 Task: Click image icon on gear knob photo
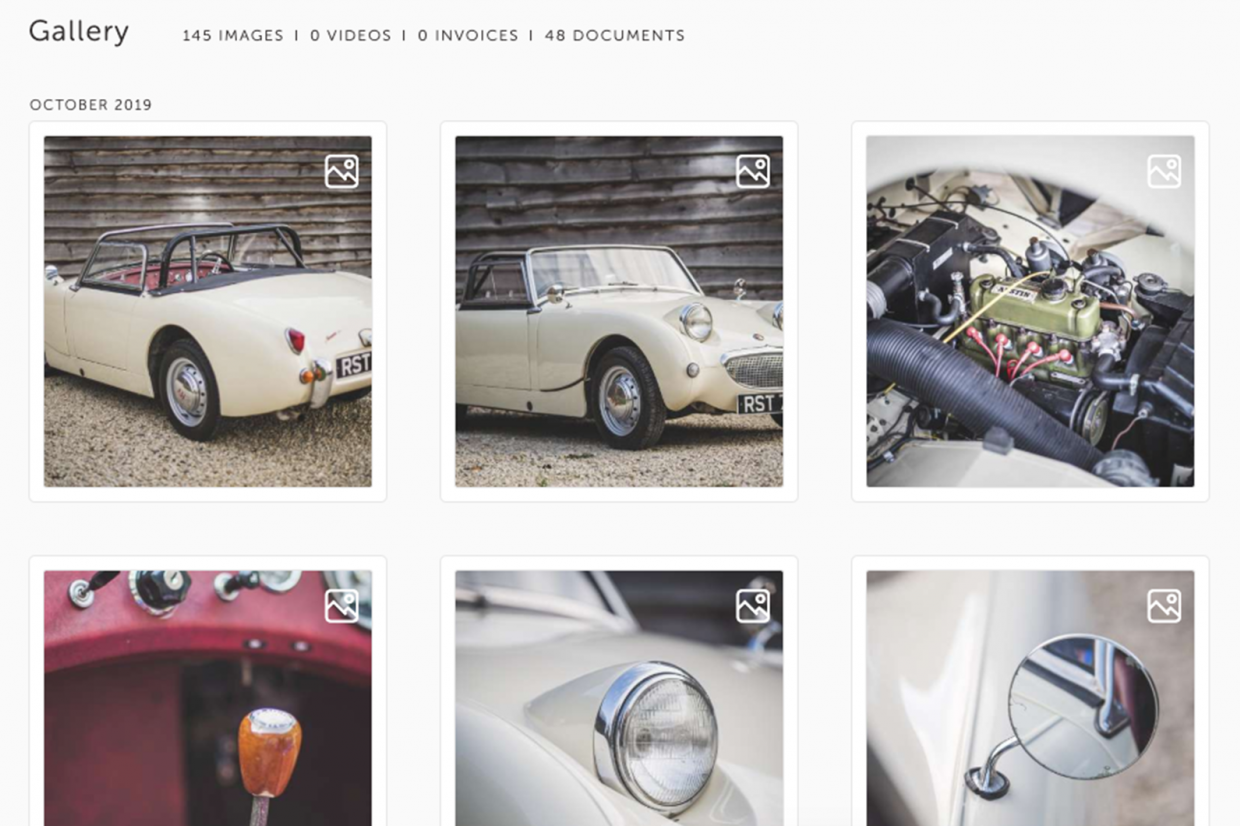coord(341,606)
